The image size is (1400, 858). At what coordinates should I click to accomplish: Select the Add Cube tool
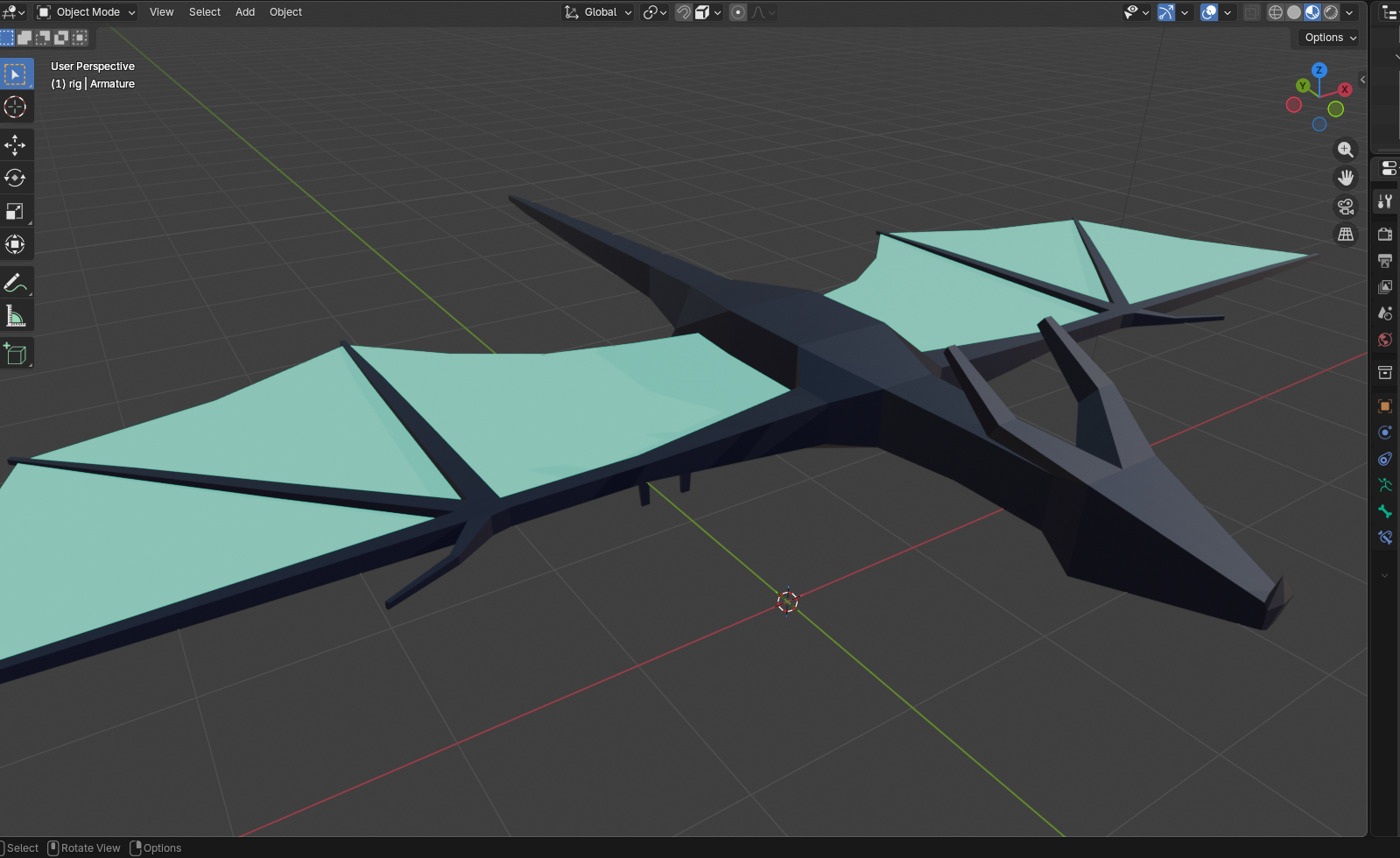[x=15, y=354]
